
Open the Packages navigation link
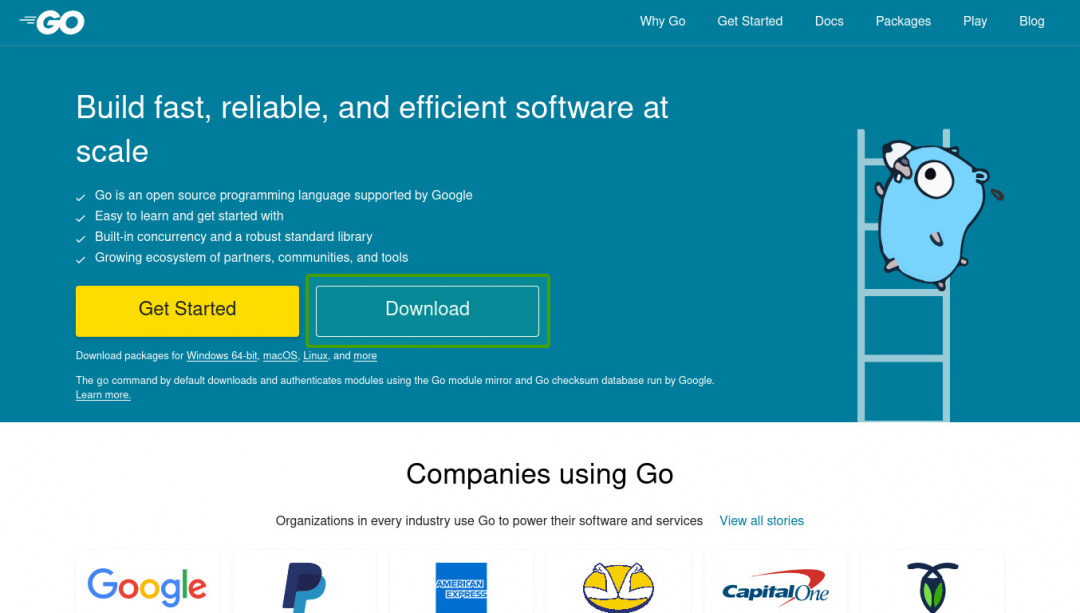[x=903, y=21]
